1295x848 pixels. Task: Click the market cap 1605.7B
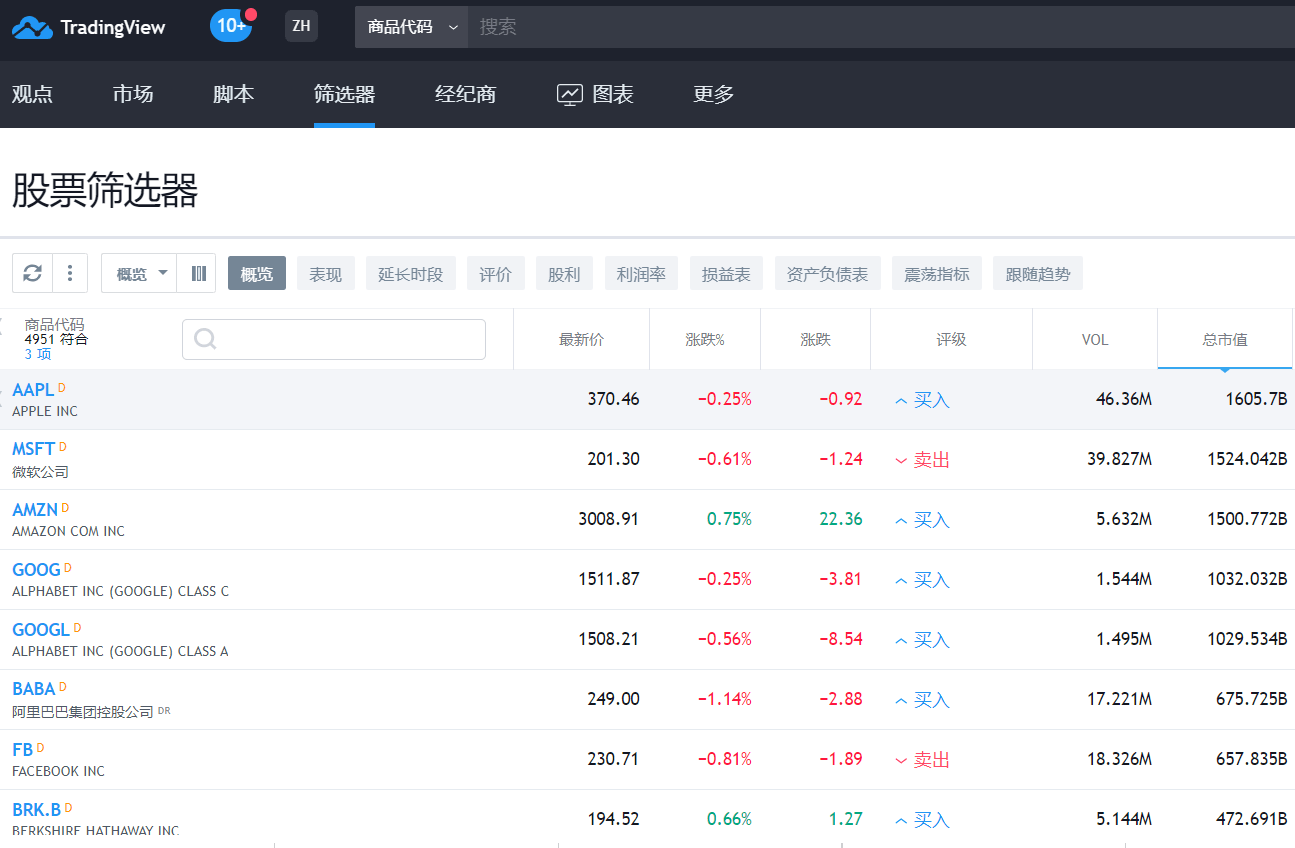click(x=1256, y=399)
